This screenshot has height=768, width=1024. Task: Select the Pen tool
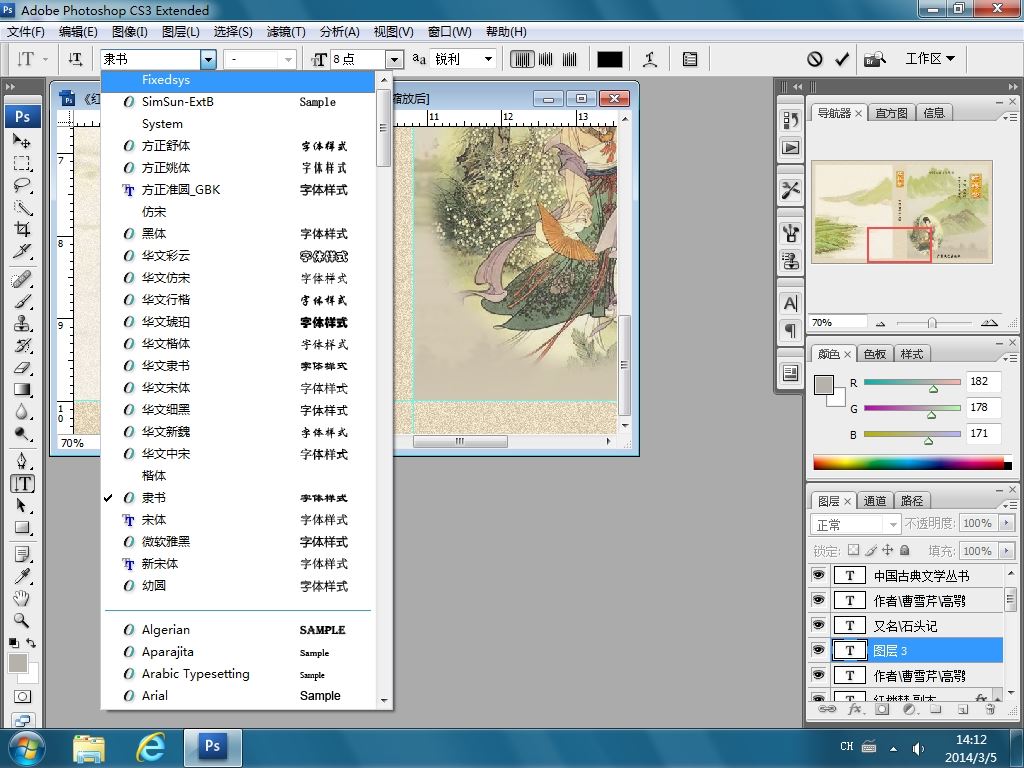(22, 461)
